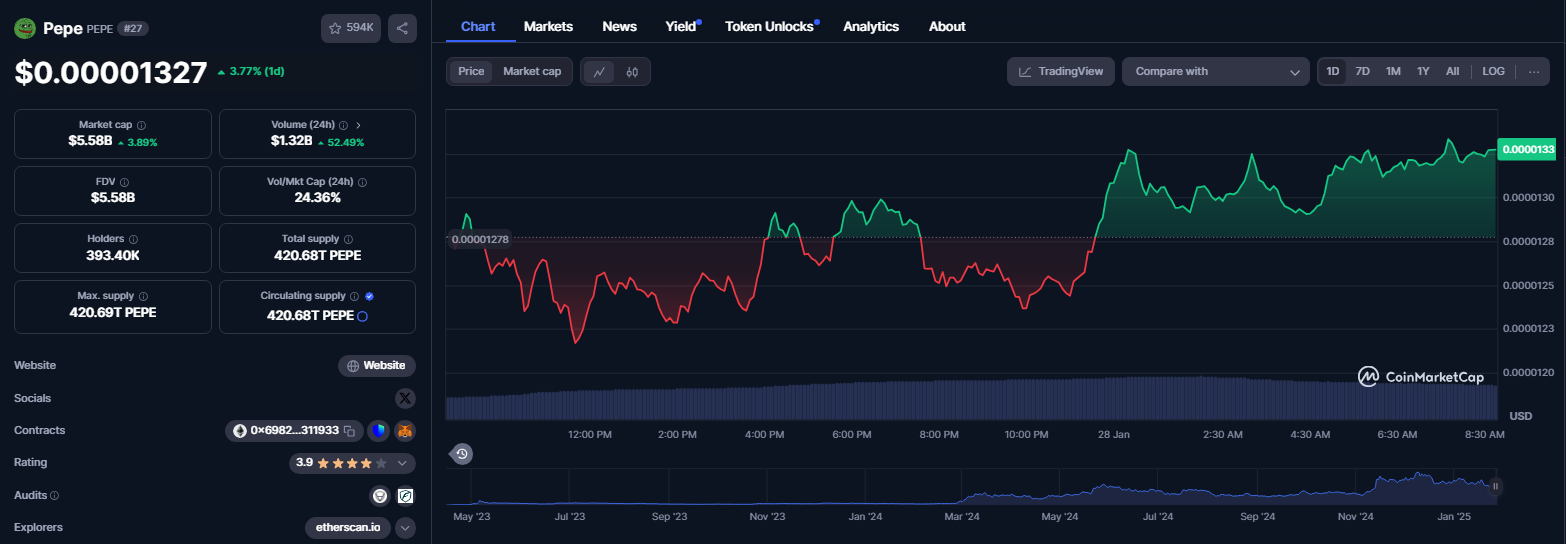Screen dimensions: 1566x544
Task: Open the X (Twitter) social icon
Action: pos(405,398)
